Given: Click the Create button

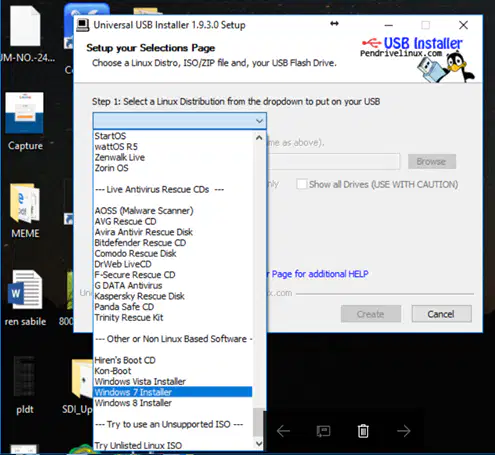Looking at the screenshot, I should pos(371,314).
